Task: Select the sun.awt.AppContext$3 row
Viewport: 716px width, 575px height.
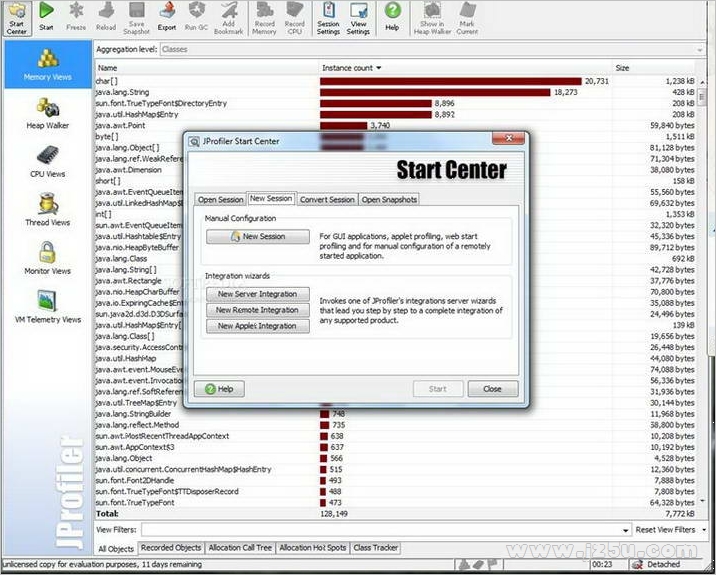Action: coord(395,448)
